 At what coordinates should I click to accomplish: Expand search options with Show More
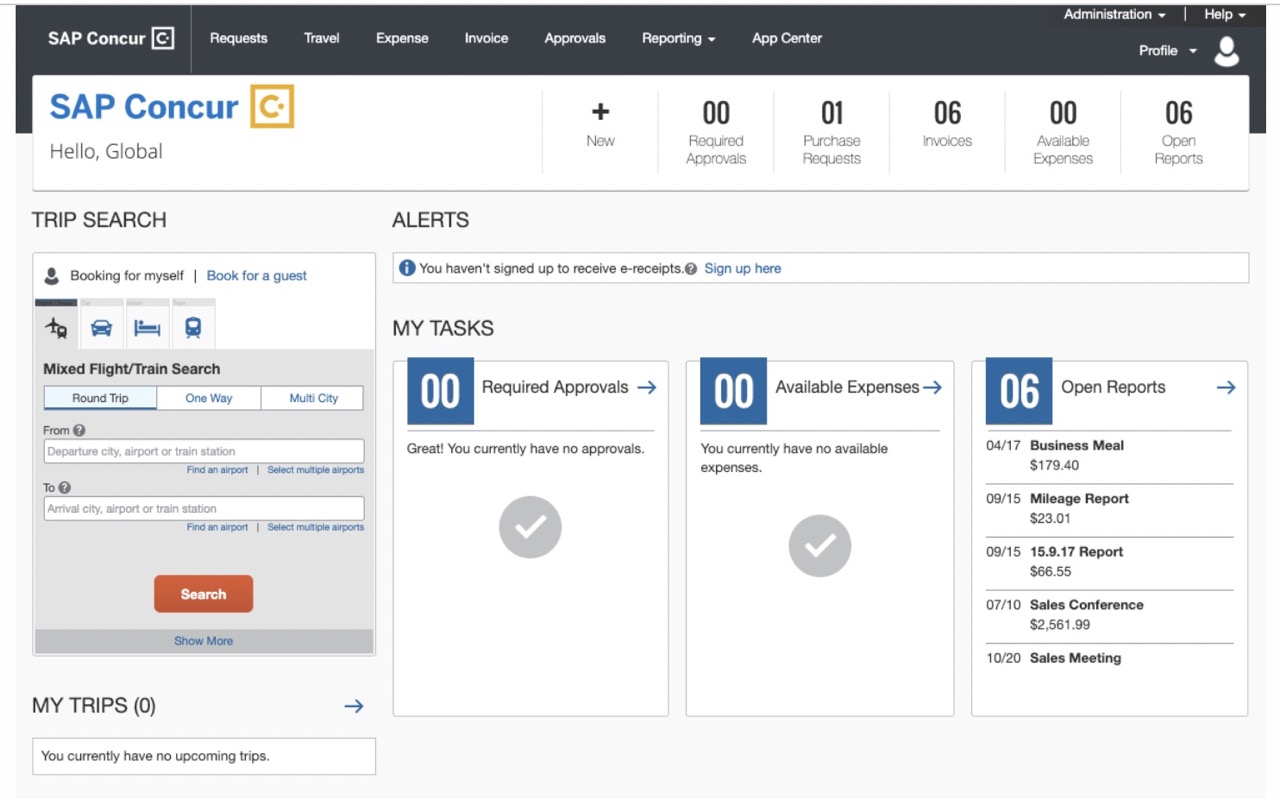[204, 641]
